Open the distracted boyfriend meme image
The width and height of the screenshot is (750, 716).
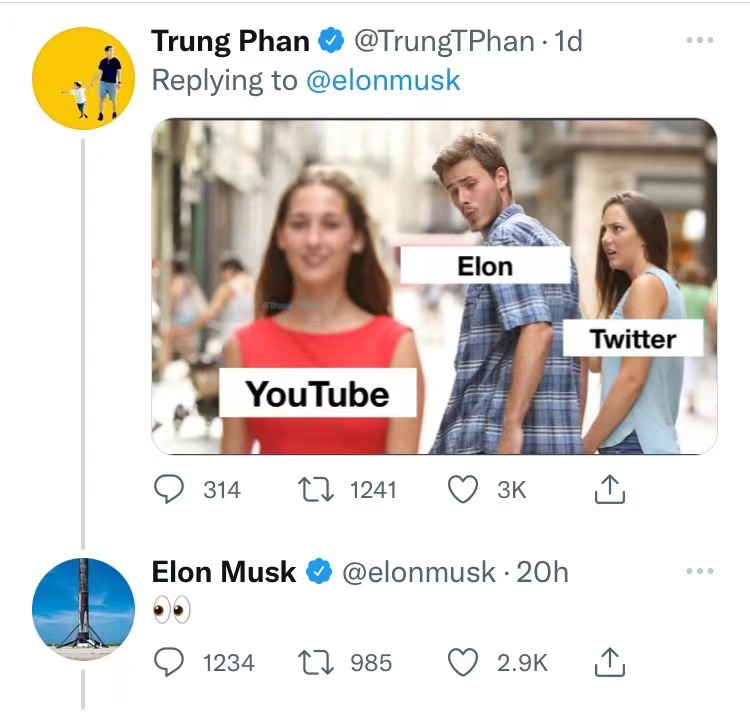click(x=434, y=286)
